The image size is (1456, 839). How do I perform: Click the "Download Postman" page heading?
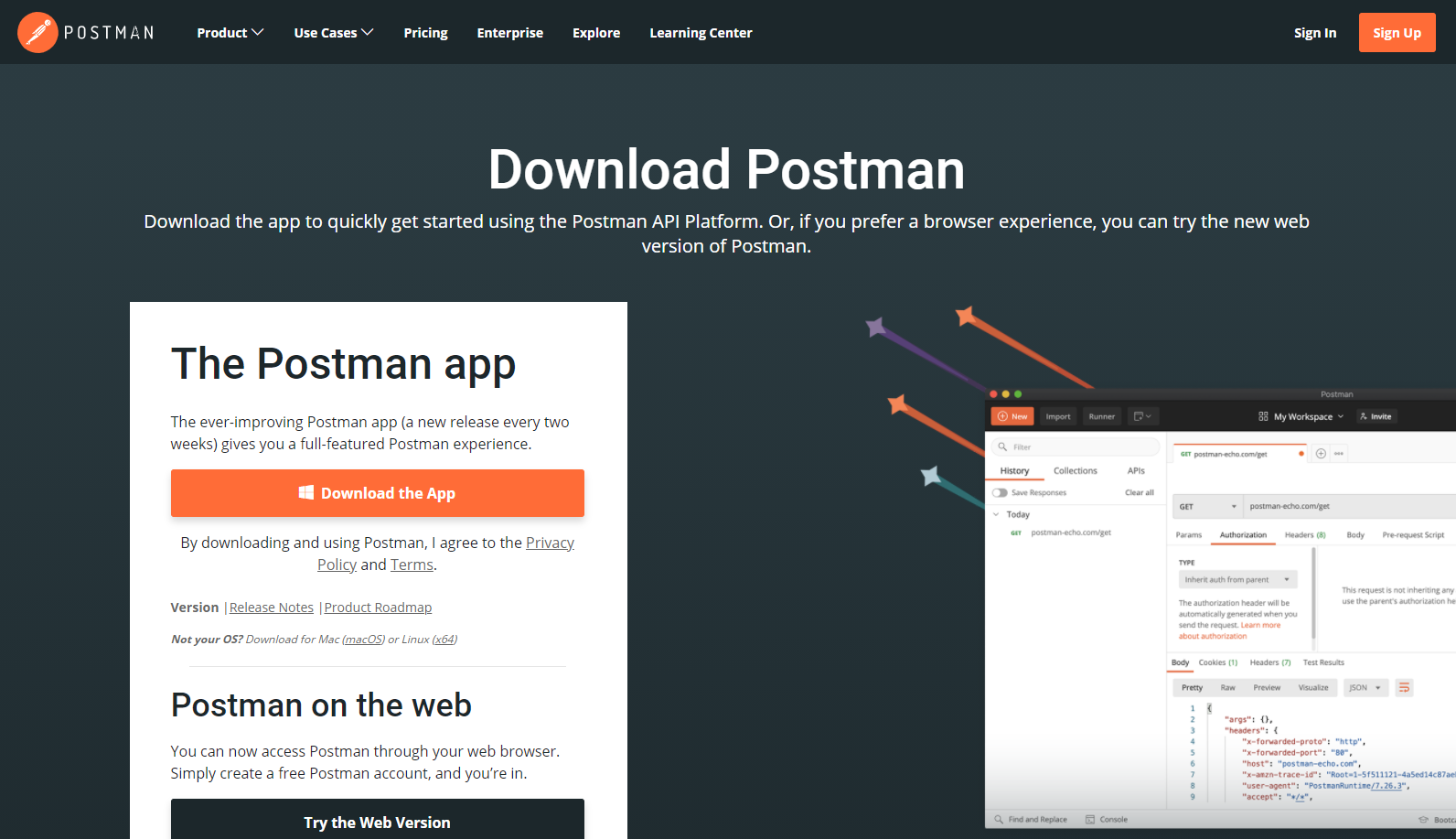click(727, 169)
